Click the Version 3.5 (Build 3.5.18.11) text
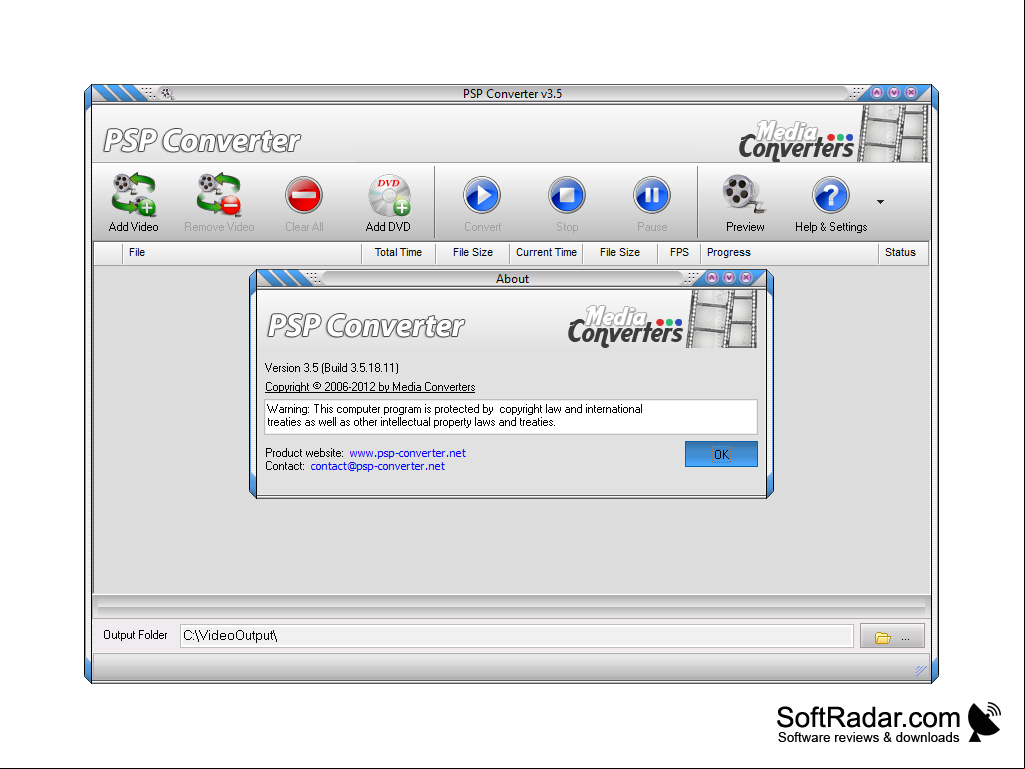 (x=331, y=367)
